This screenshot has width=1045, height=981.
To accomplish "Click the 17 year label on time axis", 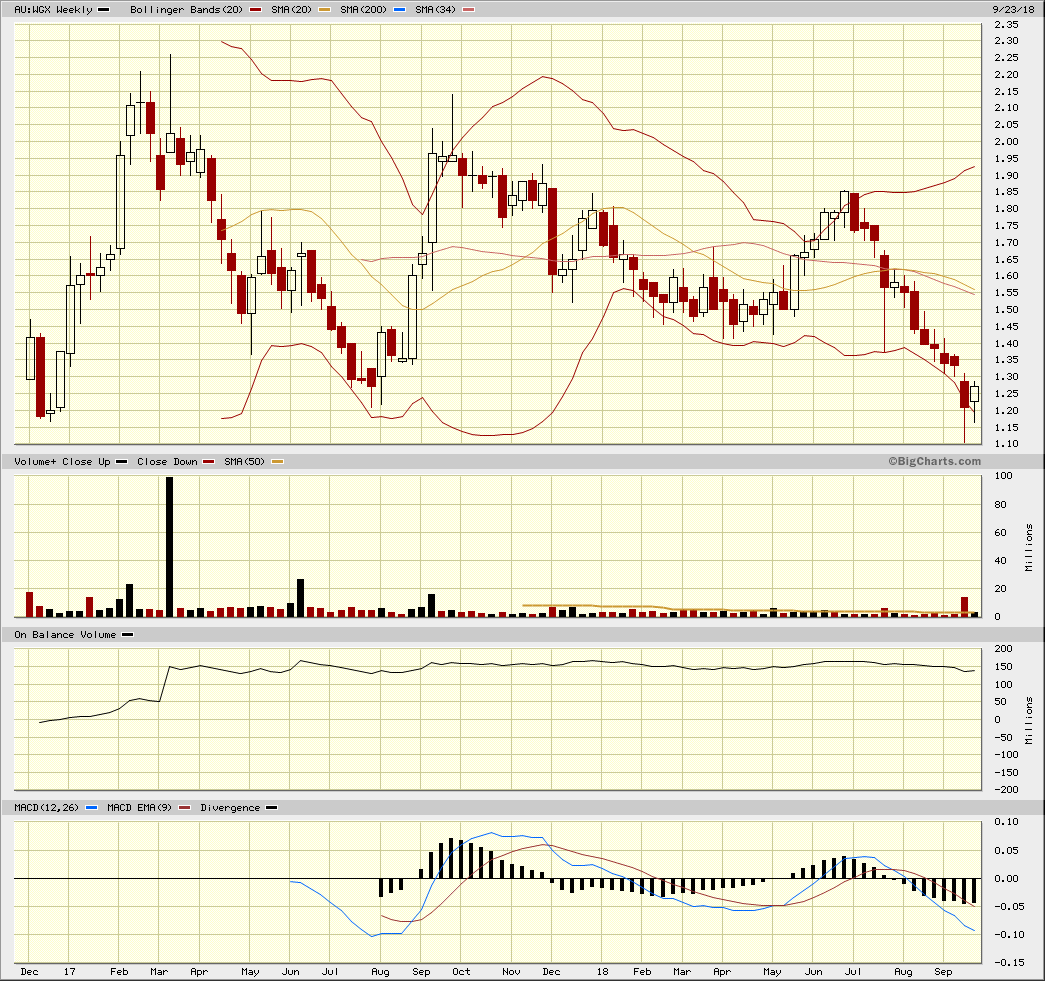I will [70, 971].
